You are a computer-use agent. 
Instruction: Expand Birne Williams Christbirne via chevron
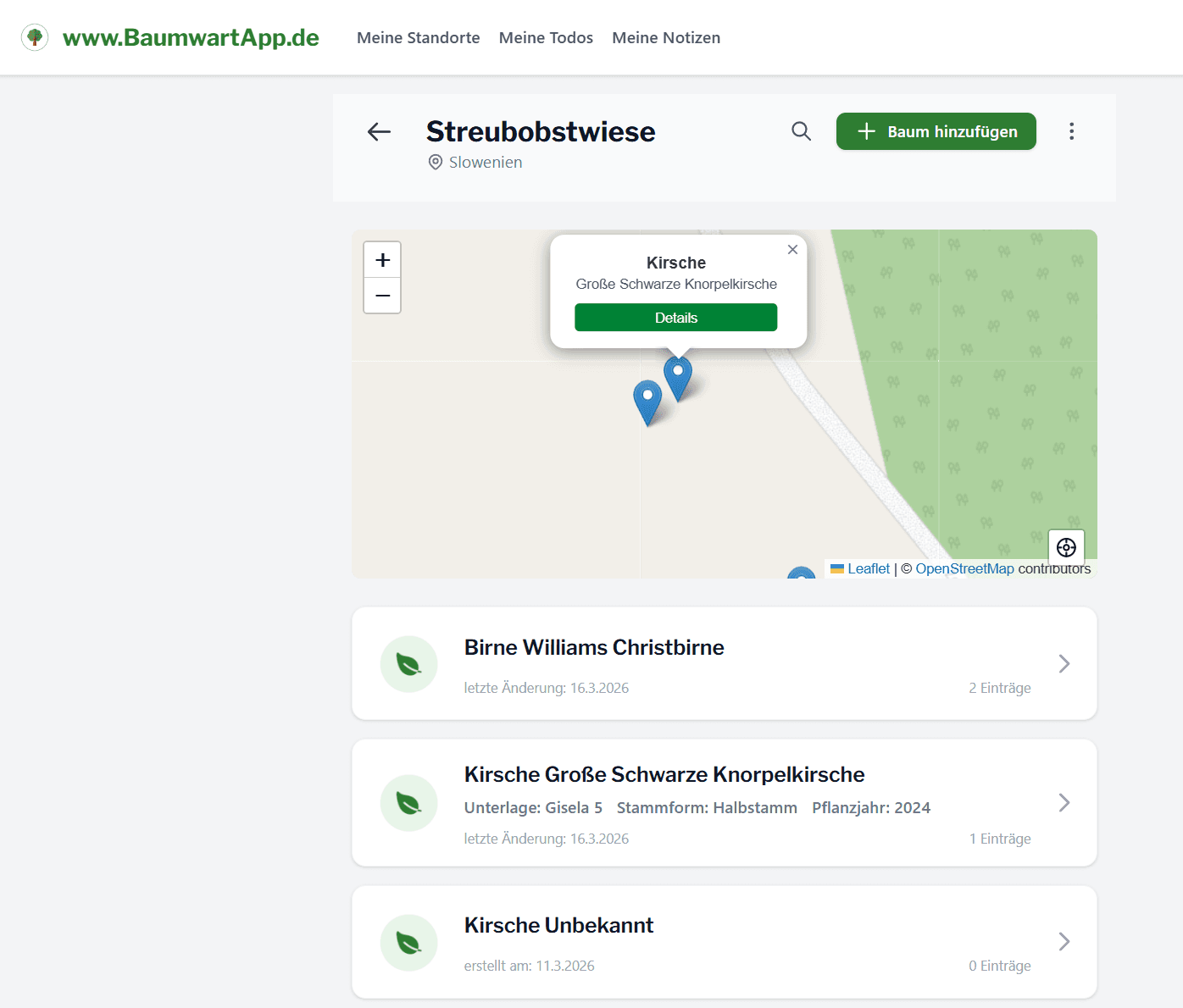coord(1064,664)
